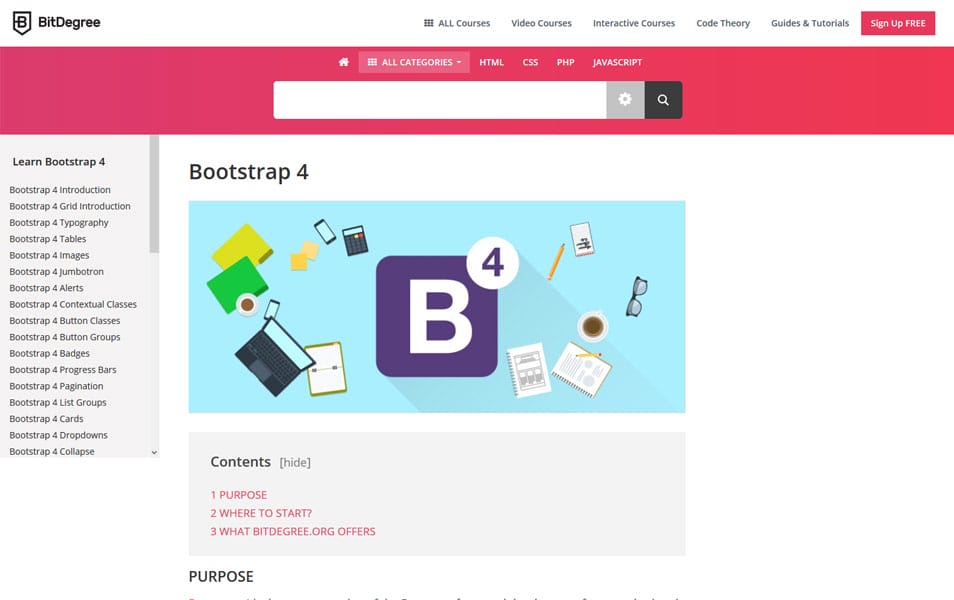This screenshot has height=600, width=954.
Task: Open Bootstrap 4 Introduction tutorial
Action: (x=60, y=190)
